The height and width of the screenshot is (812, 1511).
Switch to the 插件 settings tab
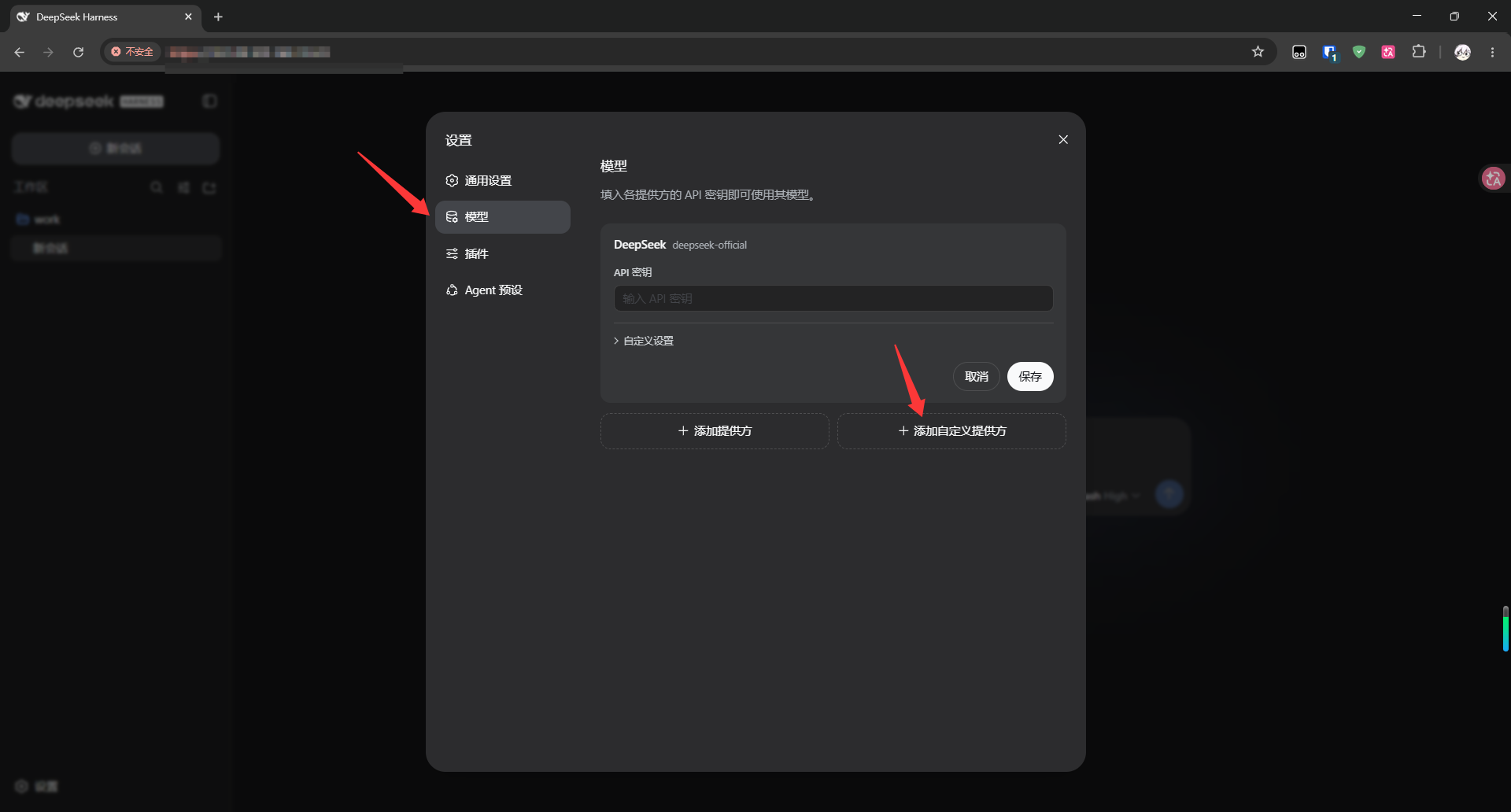(502, 253)
